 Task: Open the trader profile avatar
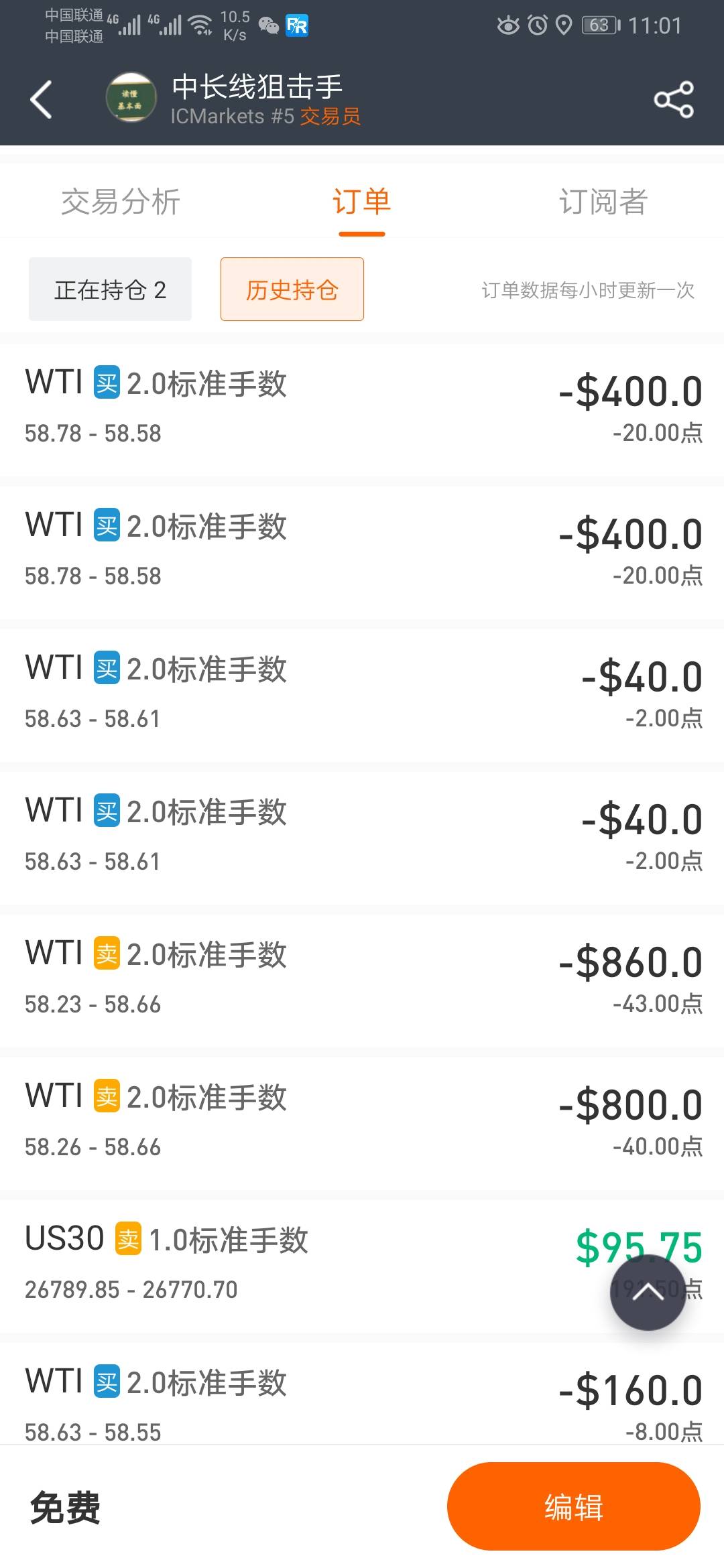[x=131, y=98]
